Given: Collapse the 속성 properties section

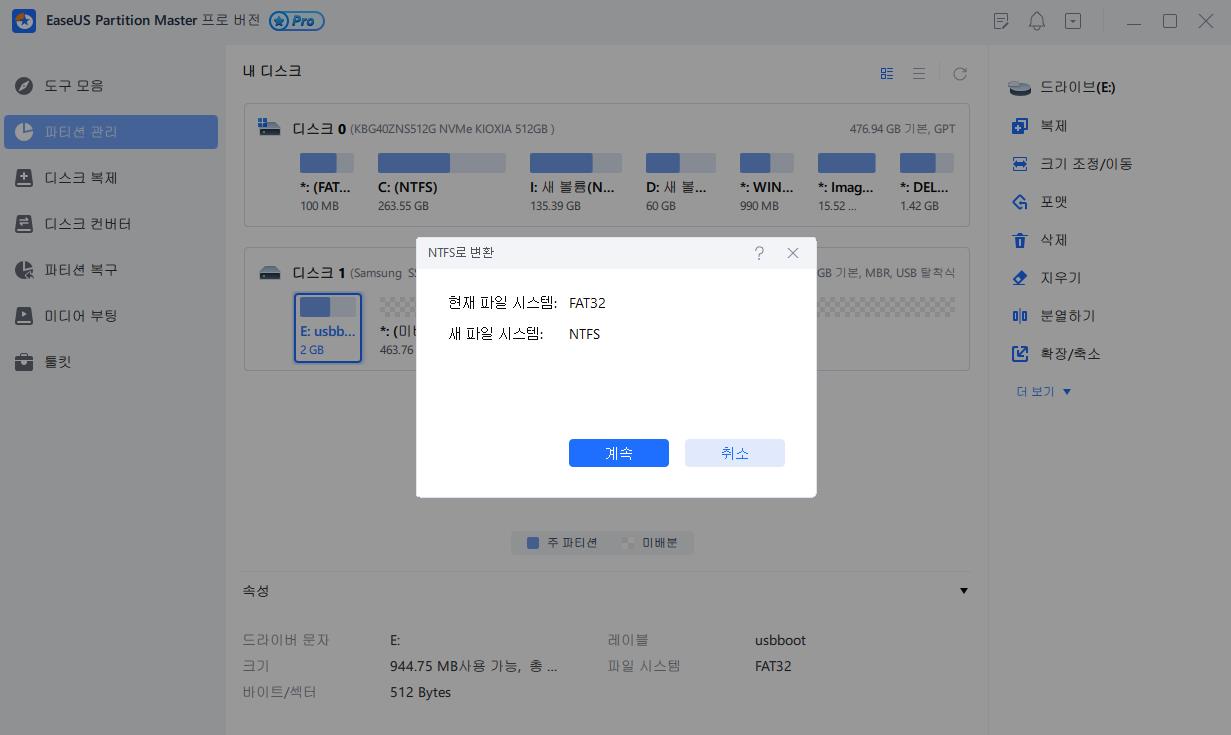Looking at the screenshot, I should coord(963,590).
